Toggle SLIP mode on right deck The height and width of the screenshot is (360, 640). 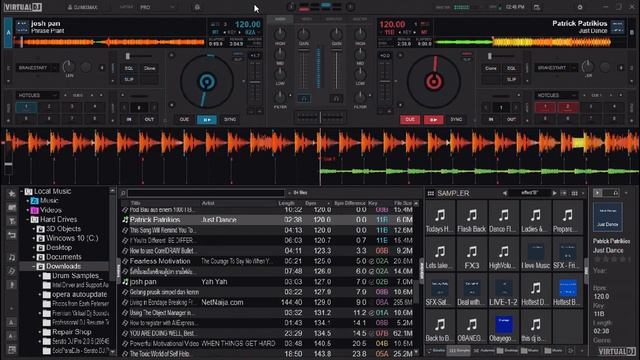[x=511, y=79]
